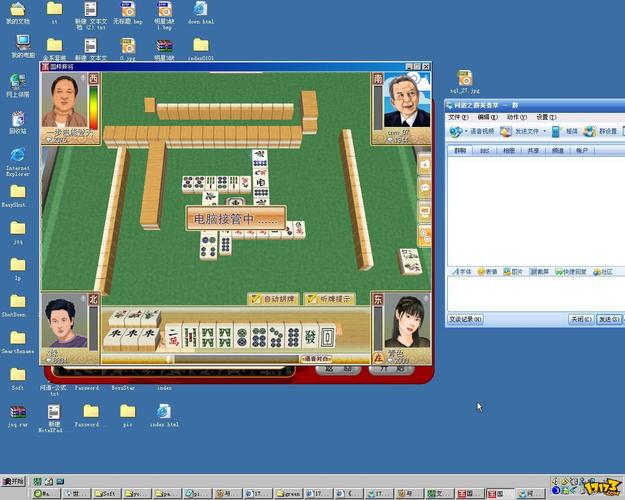The width and height of the screenshot is (625, 500).
Task: Open 群设置 group settings in chat toolbar
Action: pos(600,131)
